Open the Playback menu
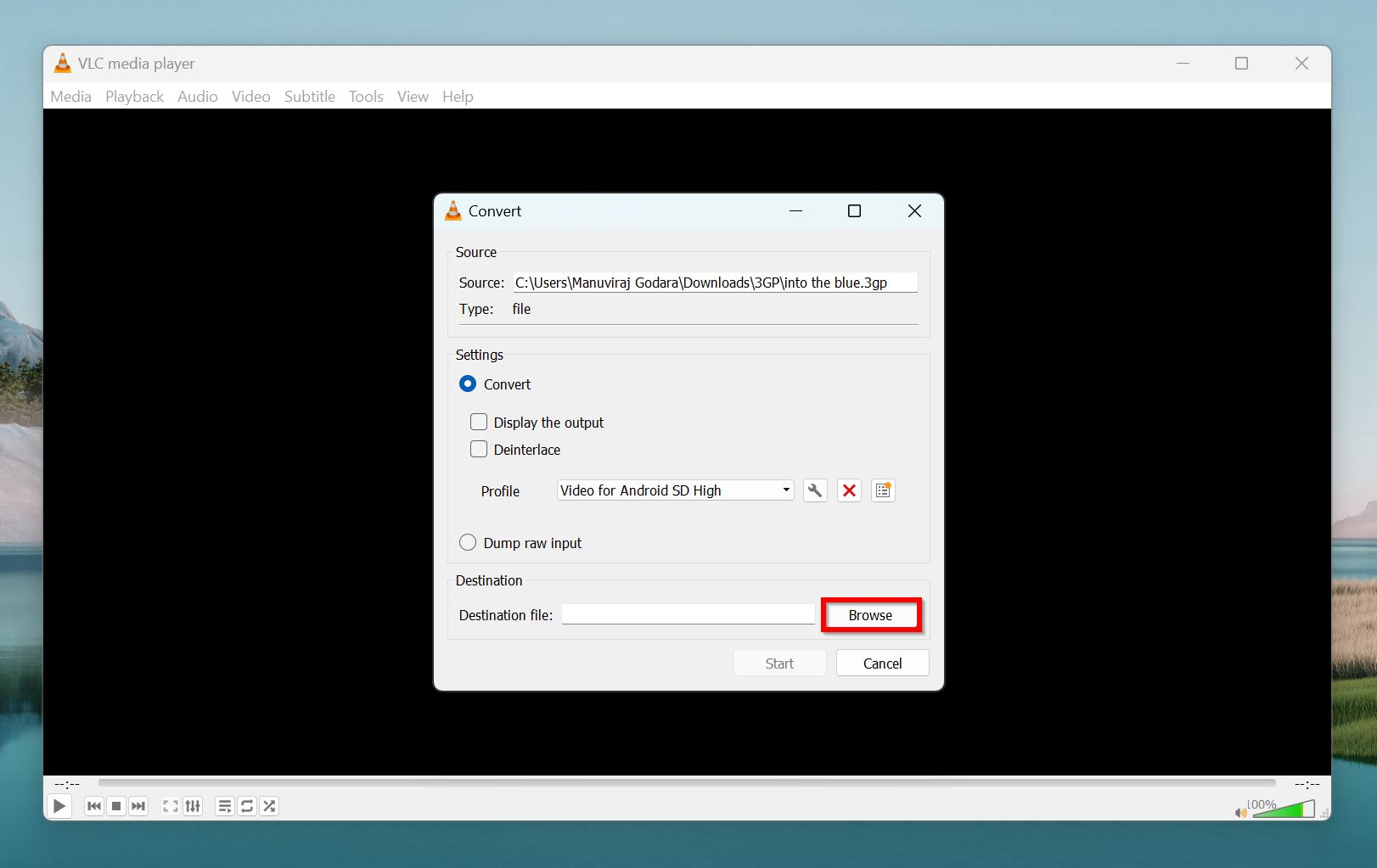This screenshot has width=1377, height=868. click(134, 97)
